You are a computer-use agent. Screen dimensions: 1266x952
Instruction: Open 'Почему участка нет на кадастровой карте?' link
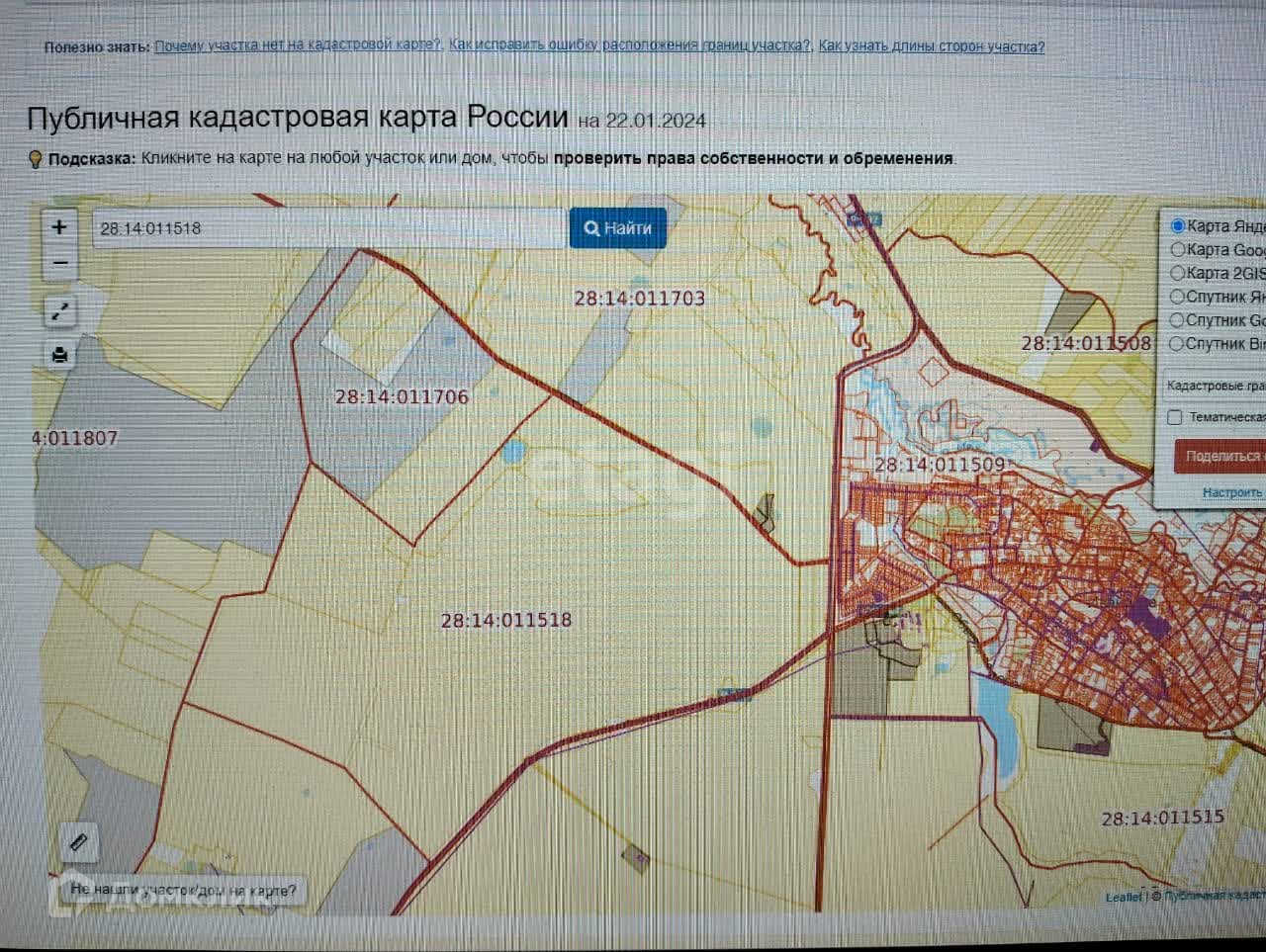299,45
